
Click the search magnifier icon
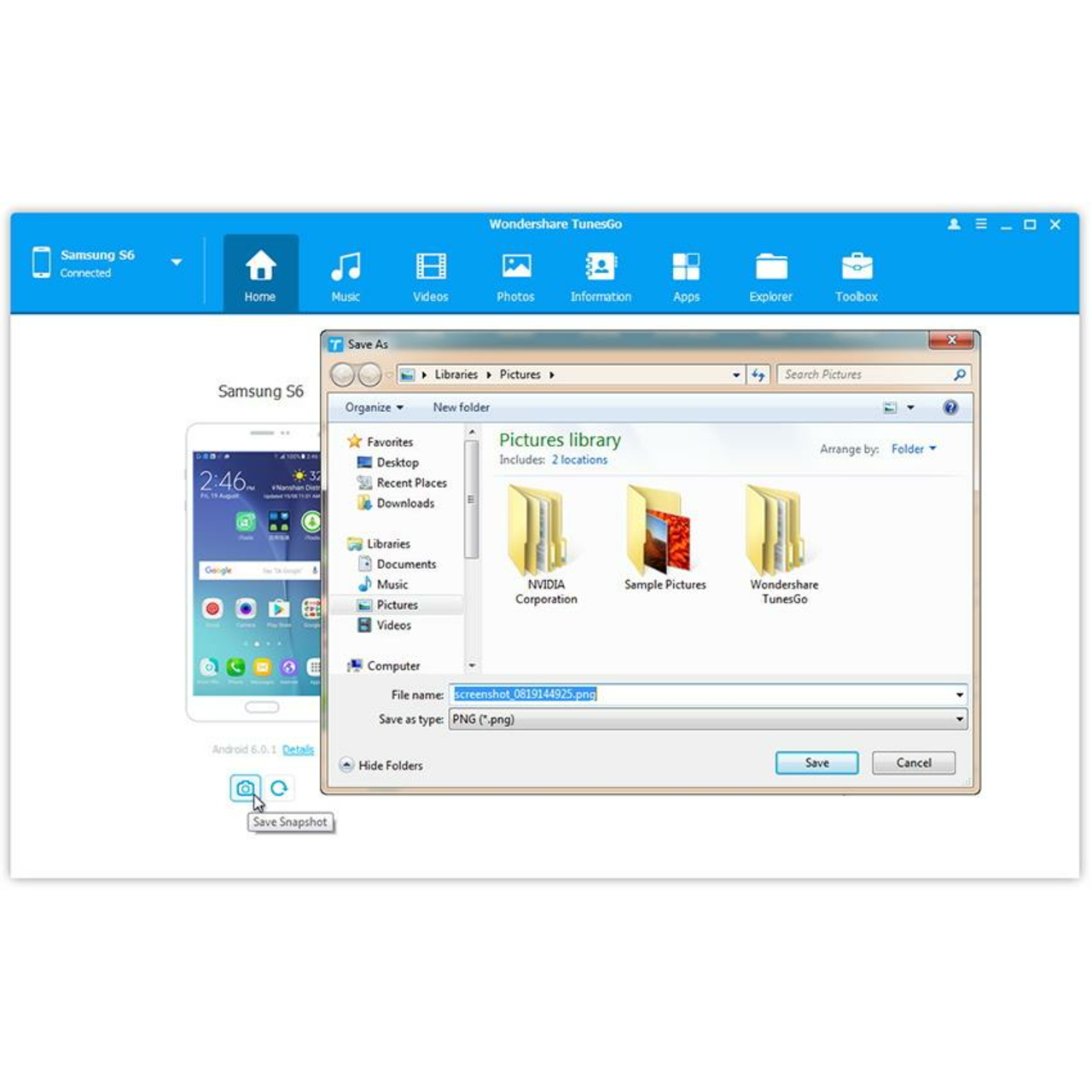point(960,375)
